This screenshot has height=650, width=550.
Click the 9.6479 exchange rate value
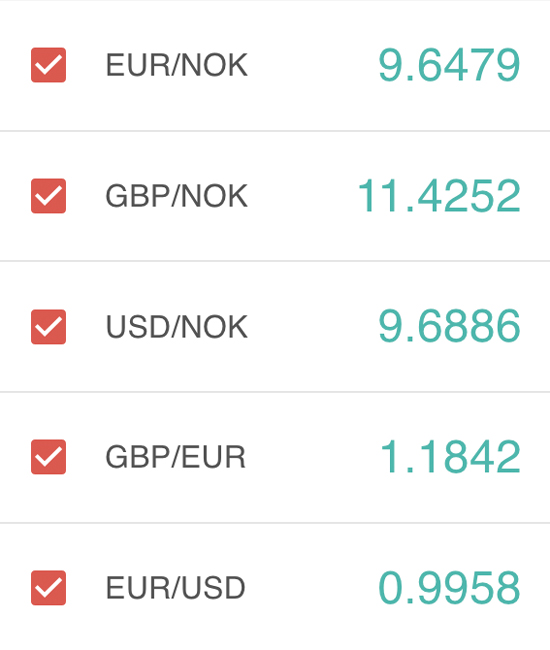pyautogui.click(x=449, y=65)
